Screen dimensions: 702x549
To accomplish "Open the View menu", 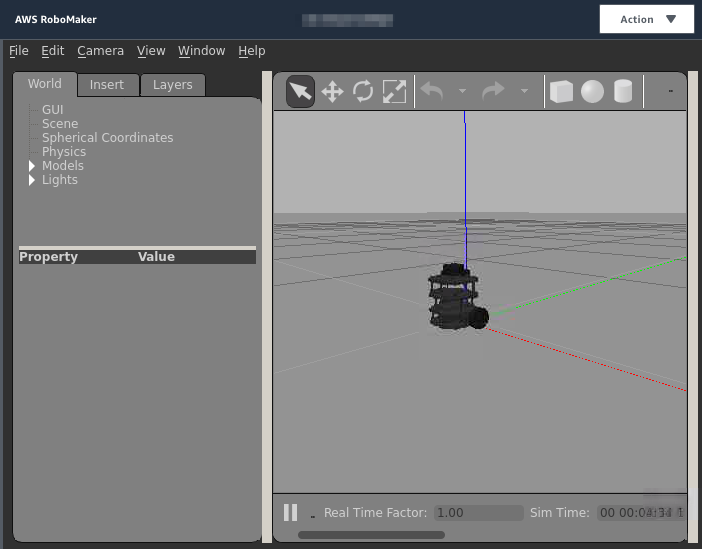I will [x=151, y=51].
